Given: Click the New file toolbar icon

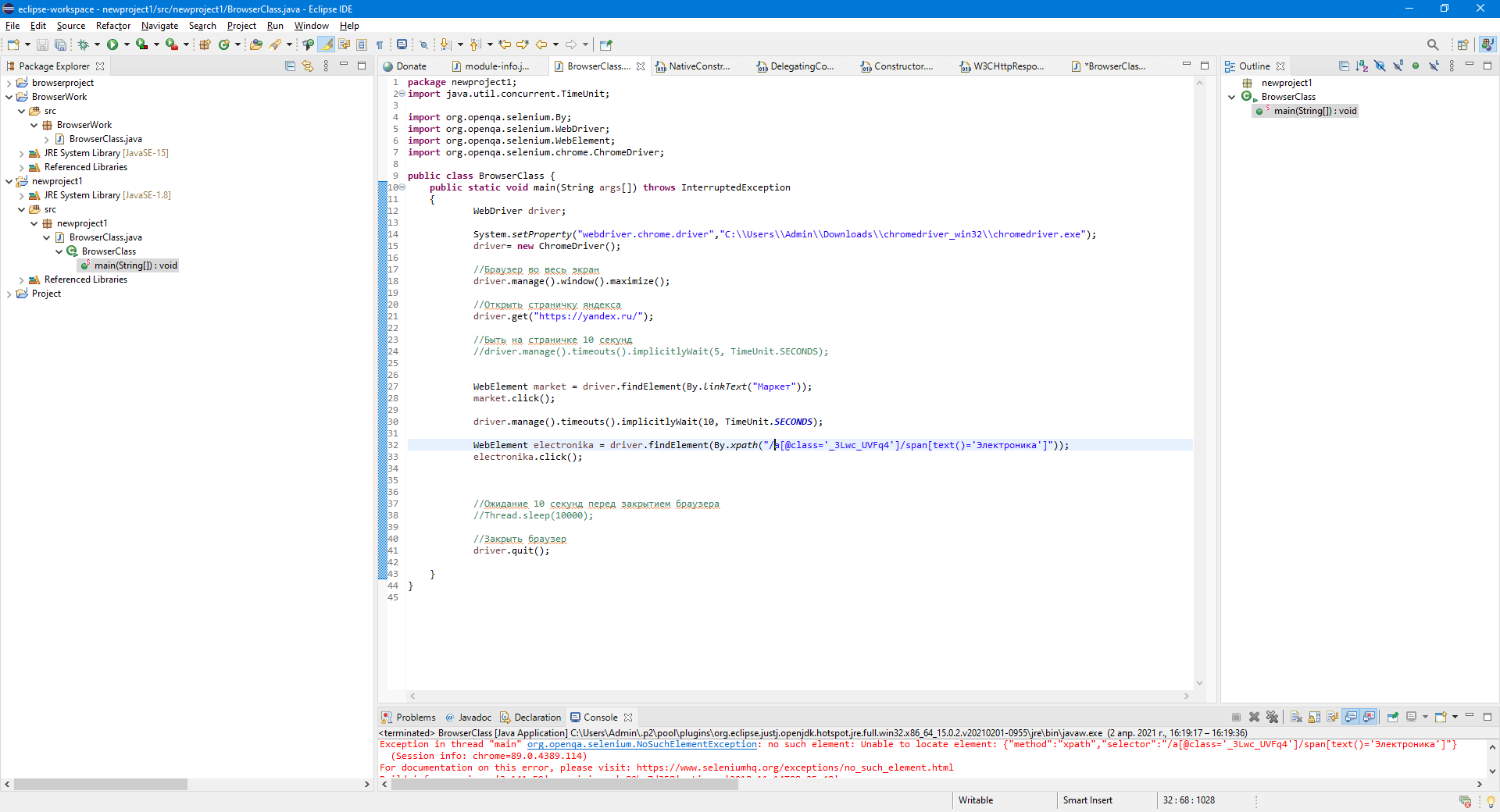Looking at the screenshot, I should (x=13, y=45).
